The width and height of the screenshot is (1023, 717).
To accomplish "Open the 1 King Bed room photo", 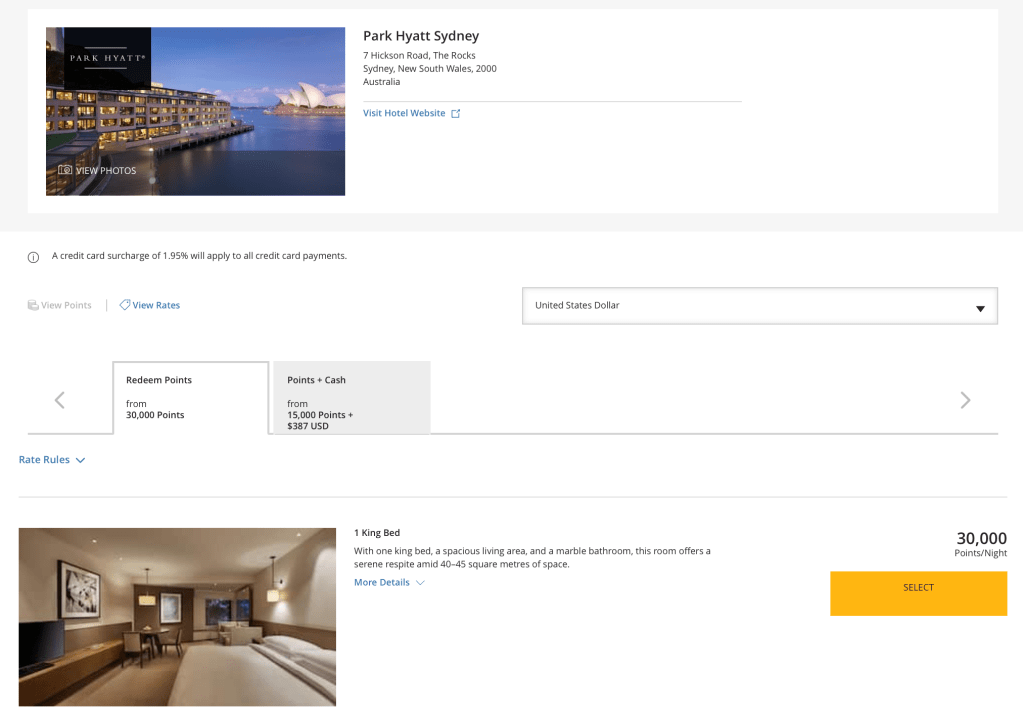I will (x=177, y=617).
